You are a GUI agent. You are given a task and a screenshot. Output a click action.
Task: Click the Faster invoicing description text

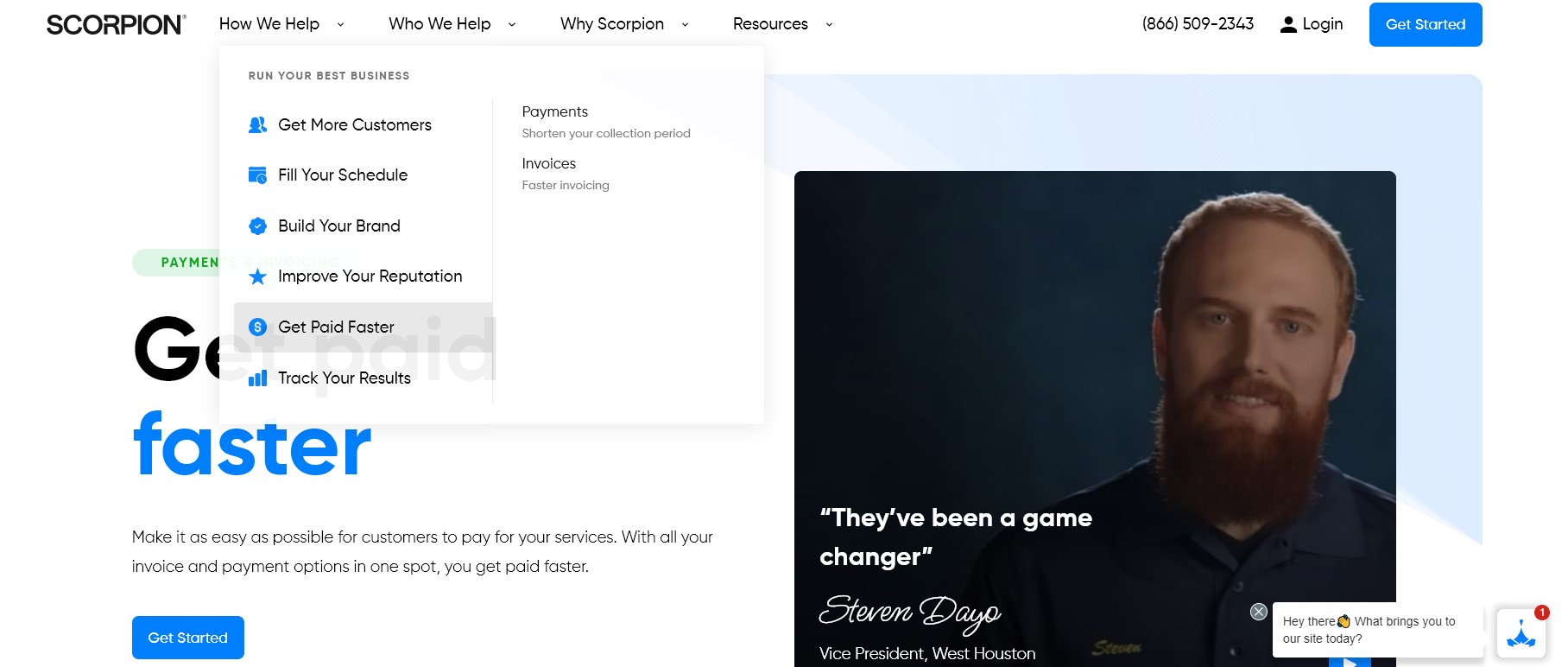click(x=566, y=185)
